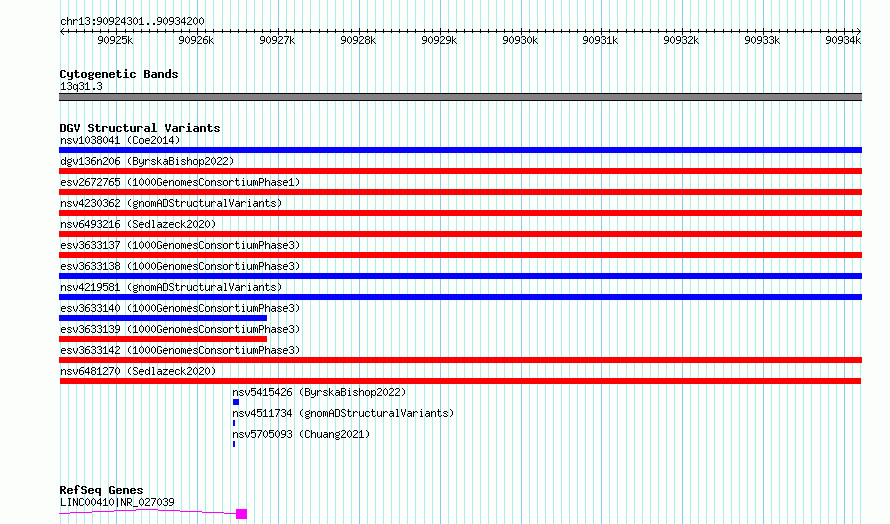Viewport: 890px width, 524px height.
Task: Click the red bar under nsv6481270
Action: 460,381
